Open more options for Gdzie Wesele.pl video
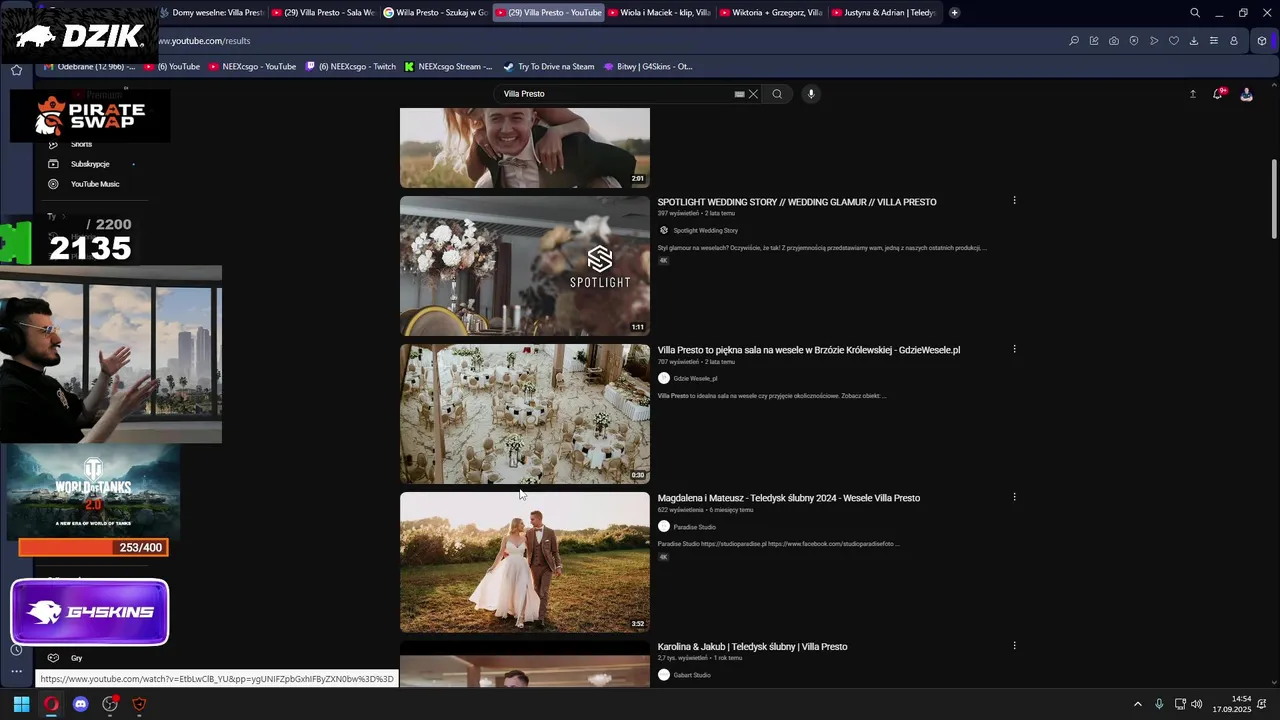The height and width of the screenshot is (720, 1280). [1014, 349]
